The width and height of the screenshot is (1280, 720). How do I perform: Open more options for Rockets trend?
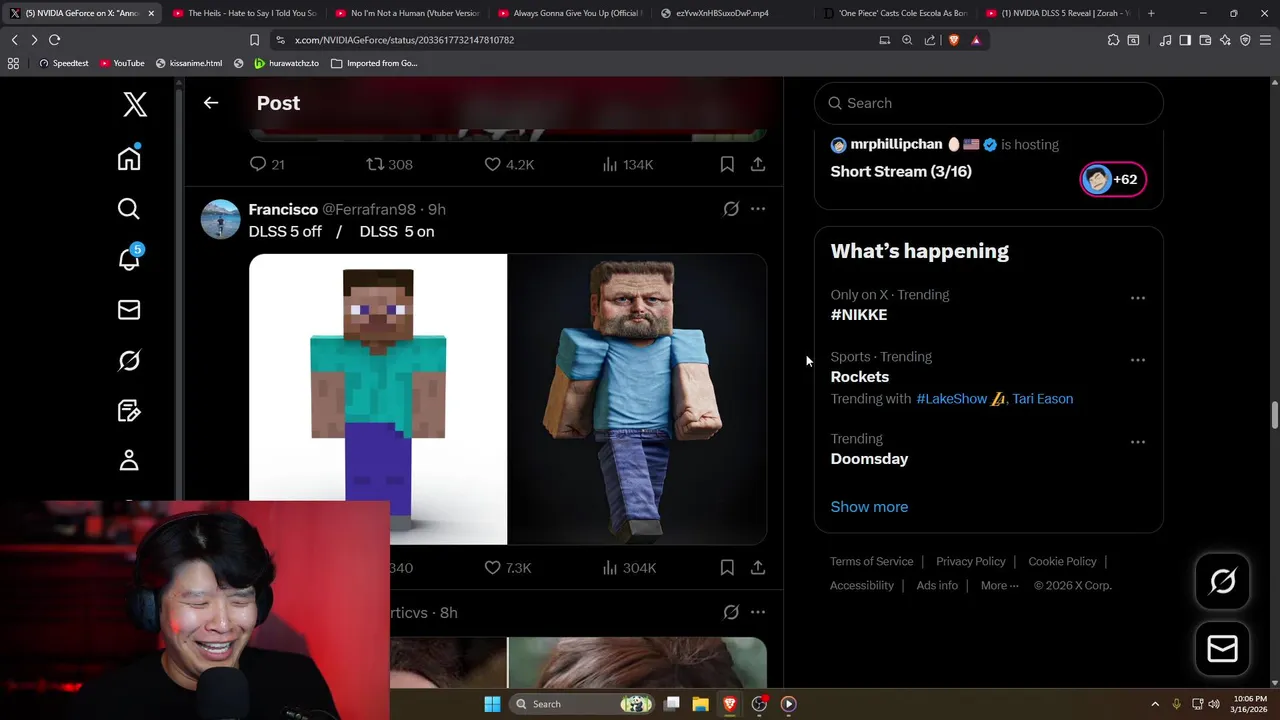pyautogui.click(x=1138, y=360)
